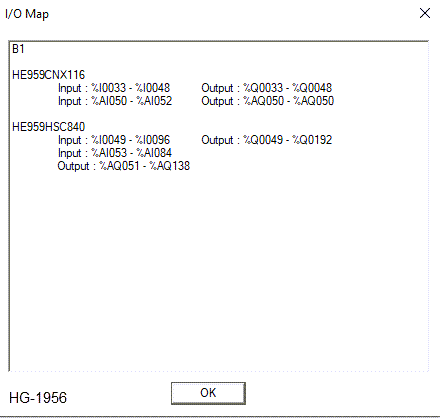Viewport: 440px width, 418px height.
Task: Click the %AQ138 ending analog output address
Action: click(170, 166)
